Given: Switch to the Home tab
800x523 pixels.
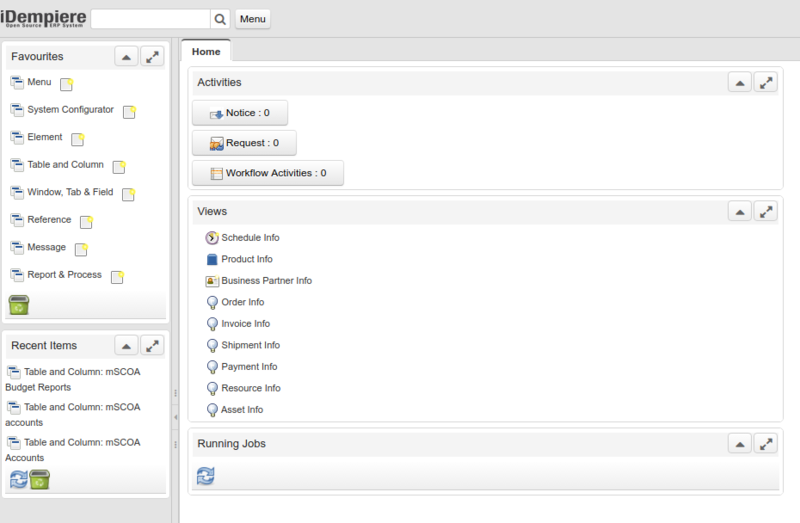Looking at the screenshot, I should coord(206,51).
